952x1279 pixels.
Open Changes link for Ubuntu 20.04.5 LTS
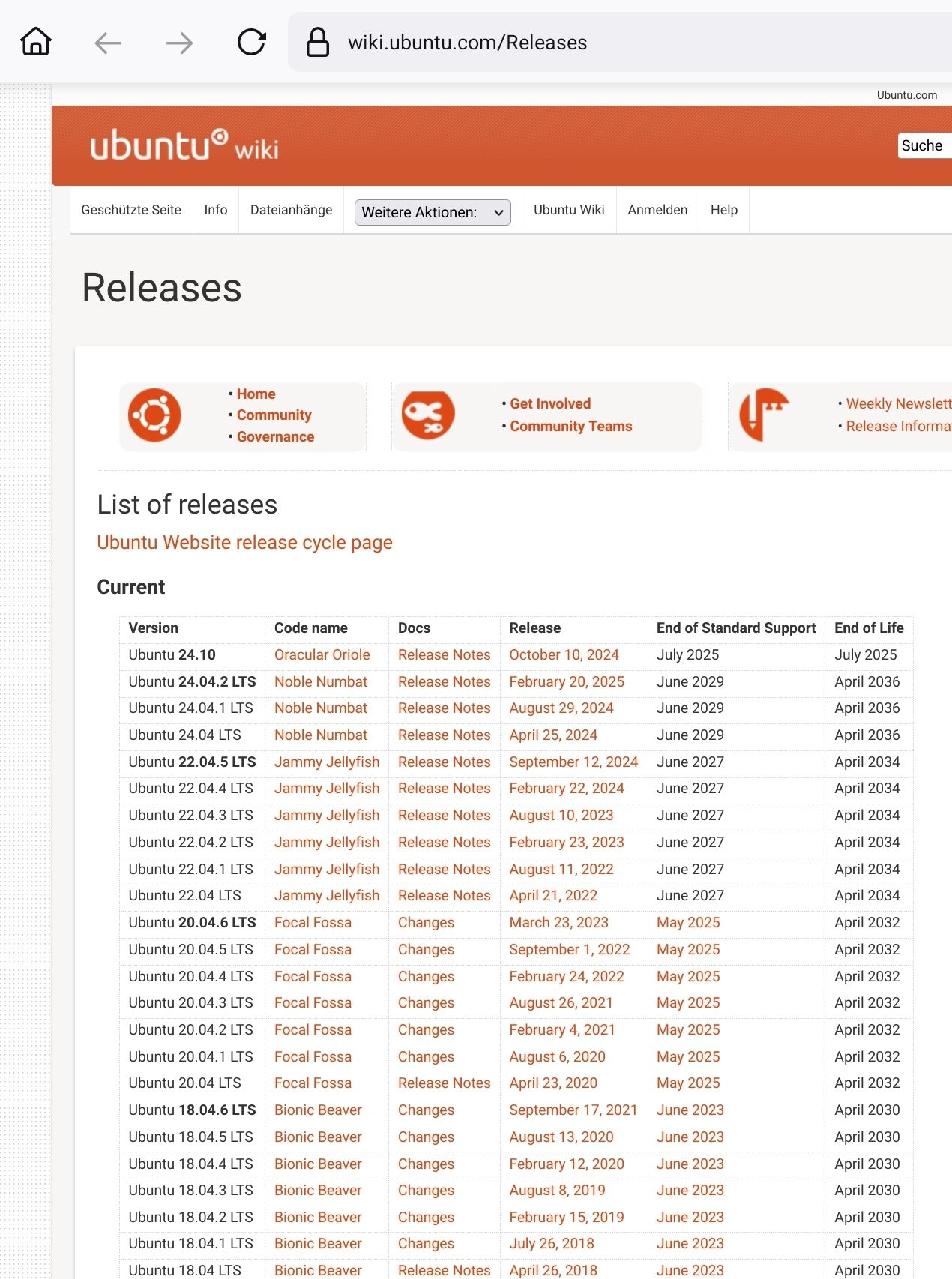(x=426, y=949)
